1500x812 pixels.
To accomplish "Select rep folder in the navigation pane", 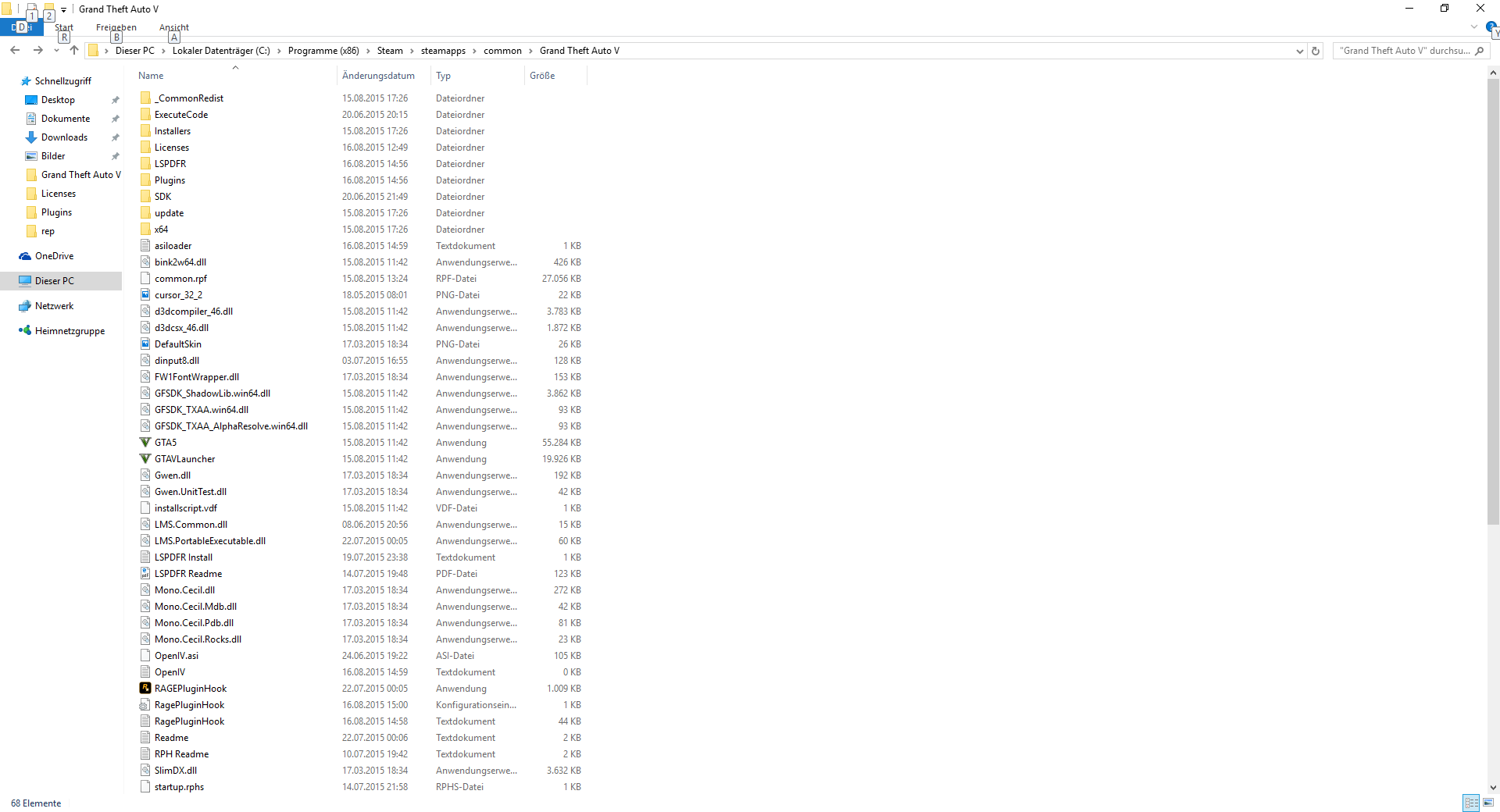I will click(48, 231).
